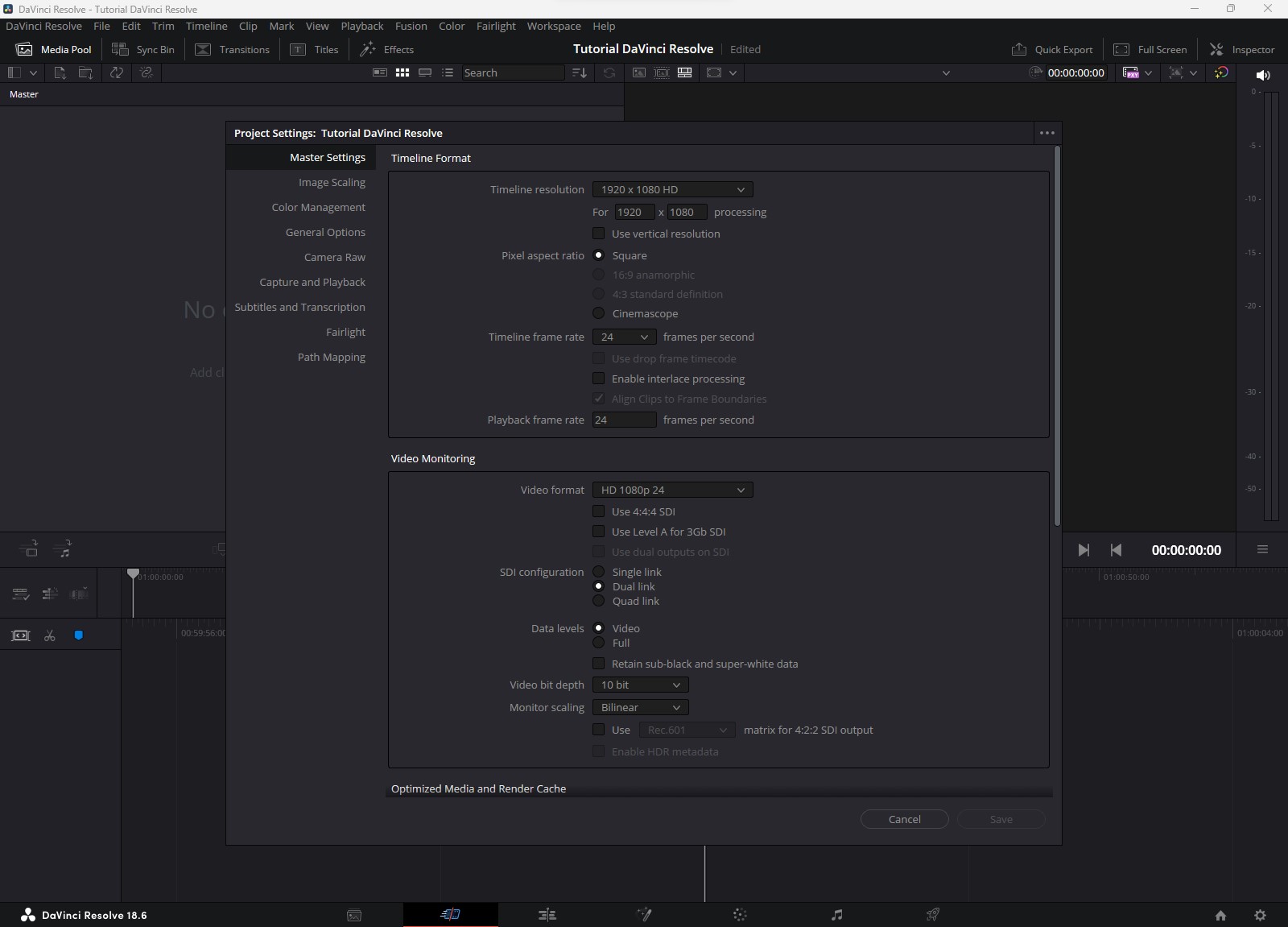Viewport: 1288px width, 927px height.
Task: Select Full data levels option
Action: (599, 643)
